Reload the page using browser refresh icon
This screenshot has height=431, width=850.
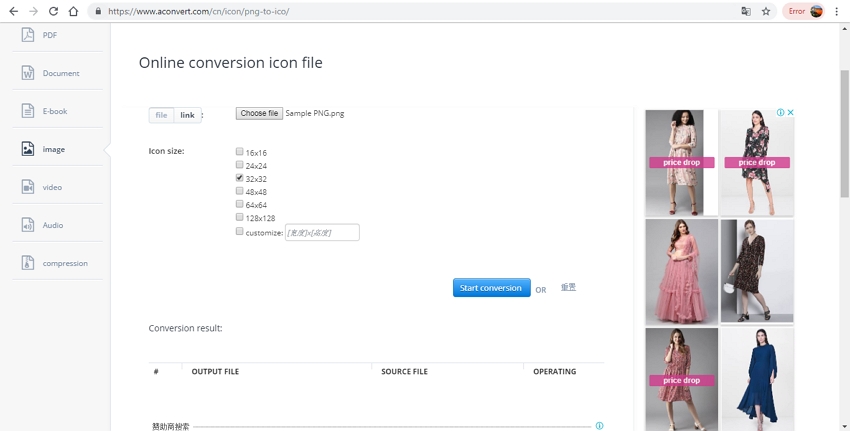52,11
